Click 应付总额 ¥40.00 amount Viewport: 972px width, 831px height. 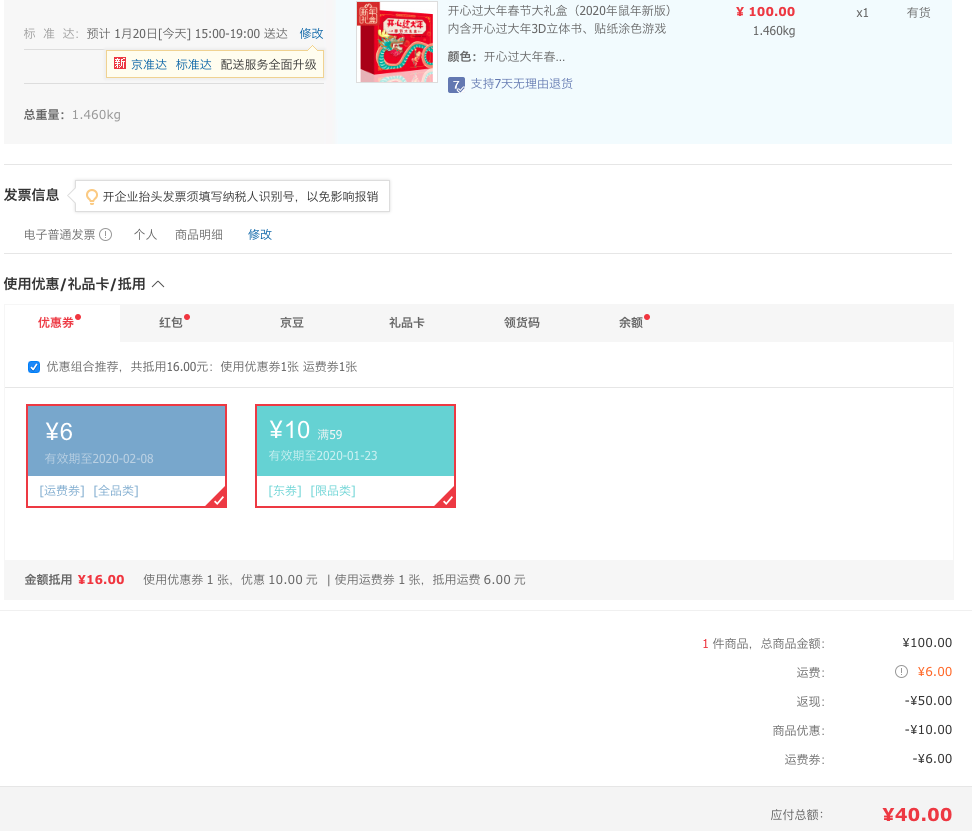pos(917,814)
